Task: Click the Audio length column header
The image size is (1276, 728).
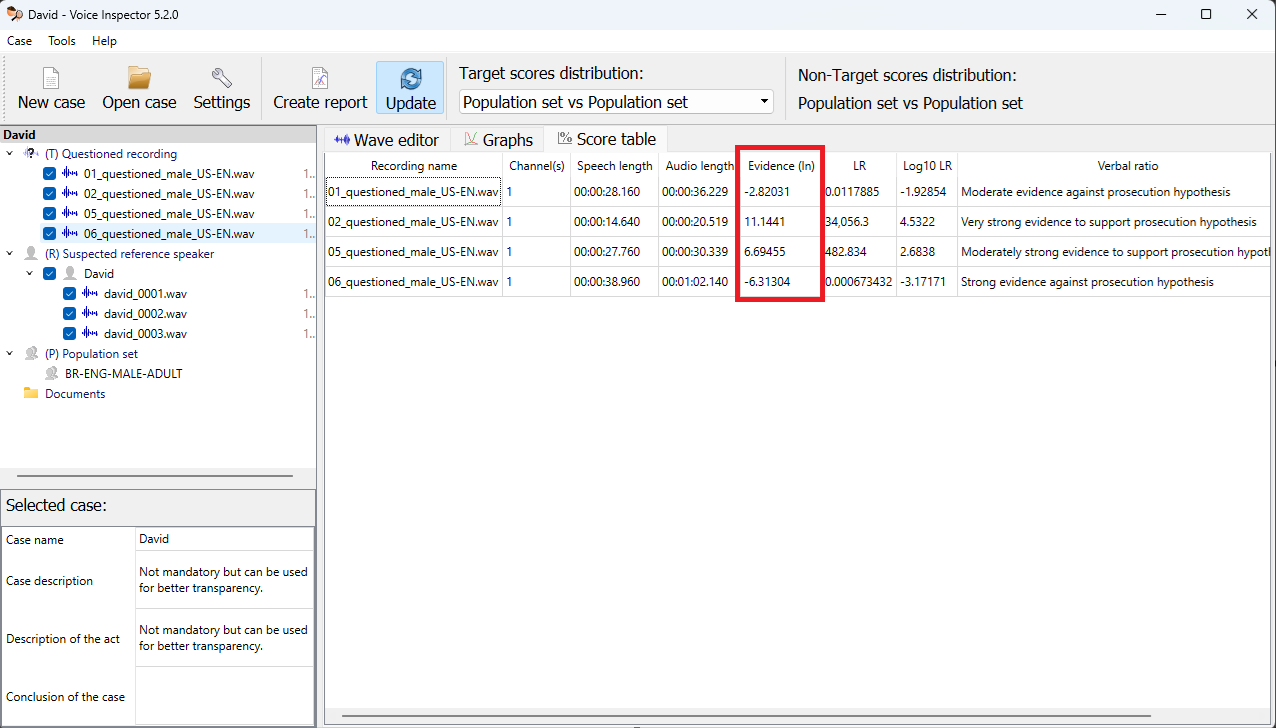Action: 700,166
